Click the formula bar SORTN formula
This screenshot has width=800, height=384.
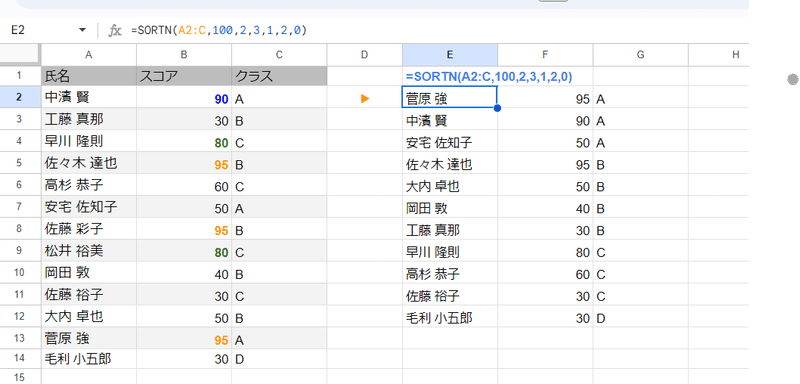219,31
